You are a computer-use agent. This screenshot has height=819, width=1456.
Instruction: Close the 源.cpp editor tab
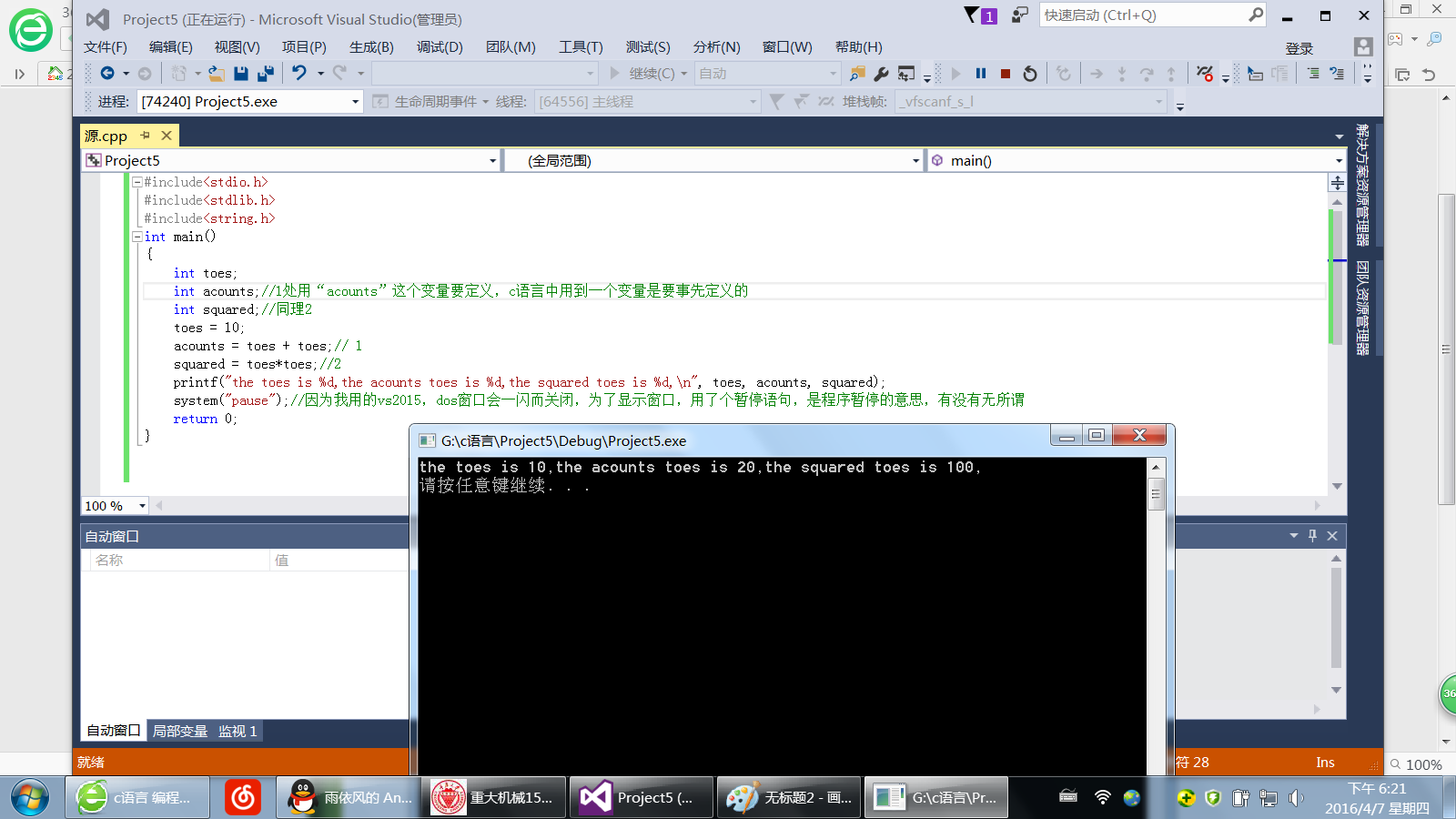167,136
